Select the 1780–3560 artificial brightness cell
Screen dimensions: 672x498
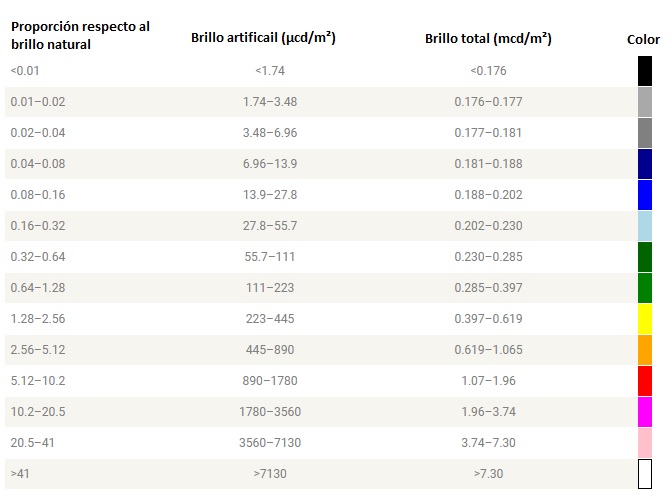[x=270, y=412]
